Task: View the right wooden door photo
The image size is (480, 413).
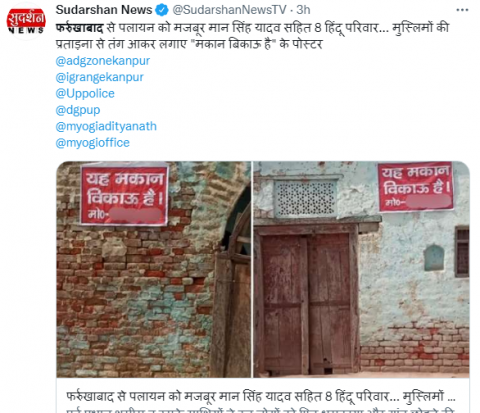Action: coord(361,269)
